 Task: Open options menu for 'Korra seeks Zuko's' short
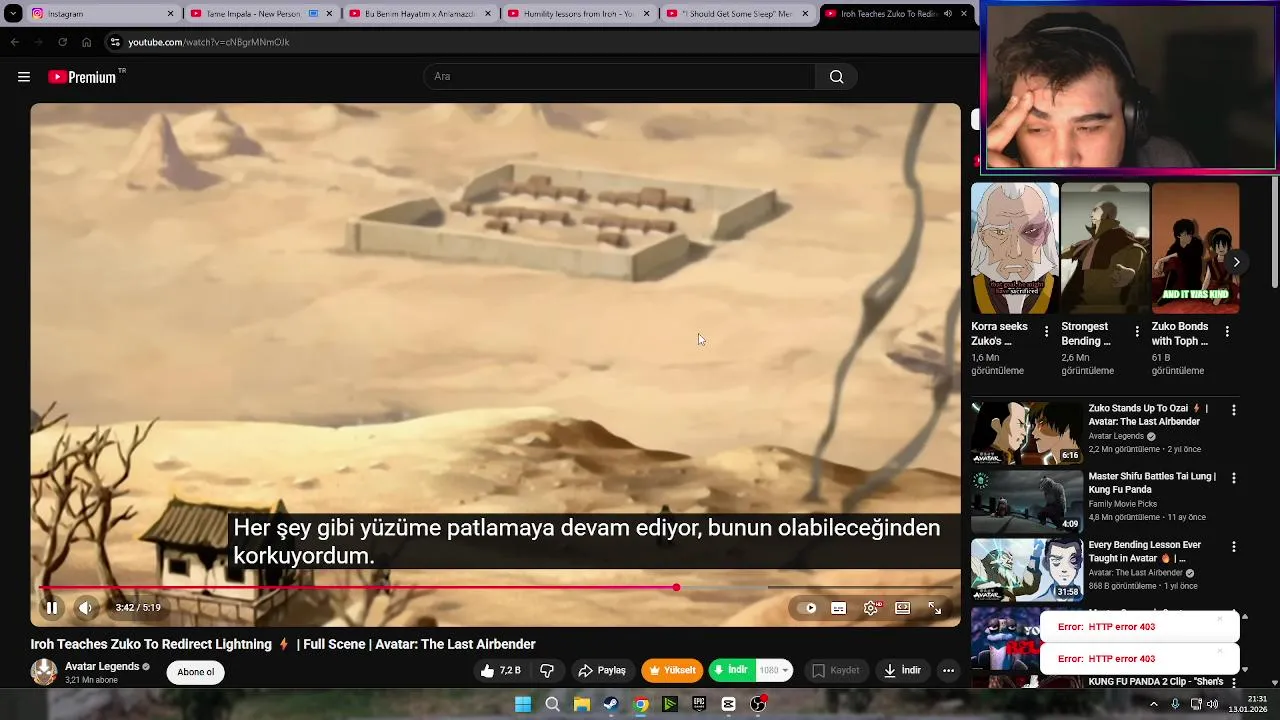click(1047, 331)
